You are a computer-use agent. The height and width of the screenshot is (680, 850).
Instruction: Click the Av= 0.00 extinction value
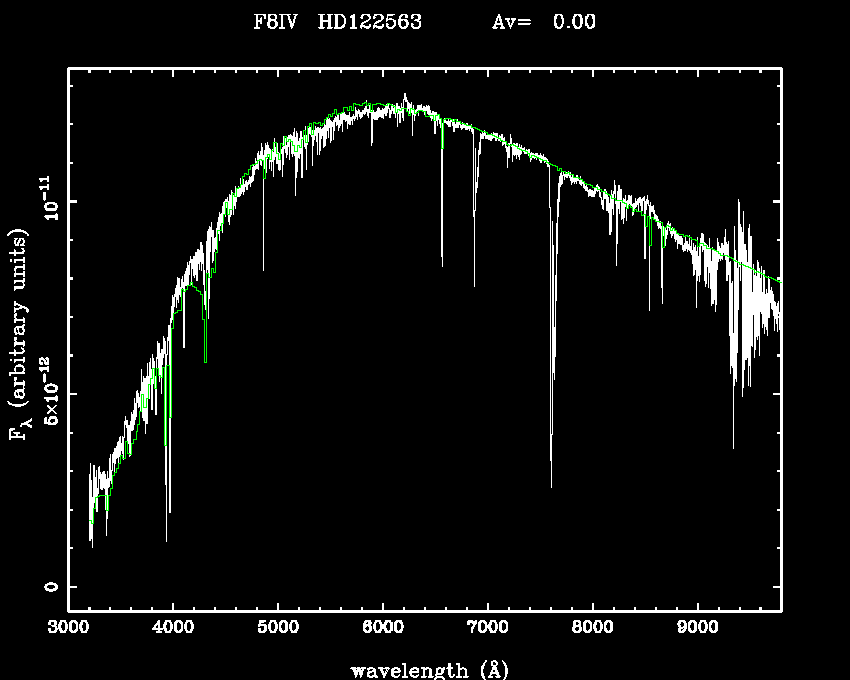pos(544,22)
